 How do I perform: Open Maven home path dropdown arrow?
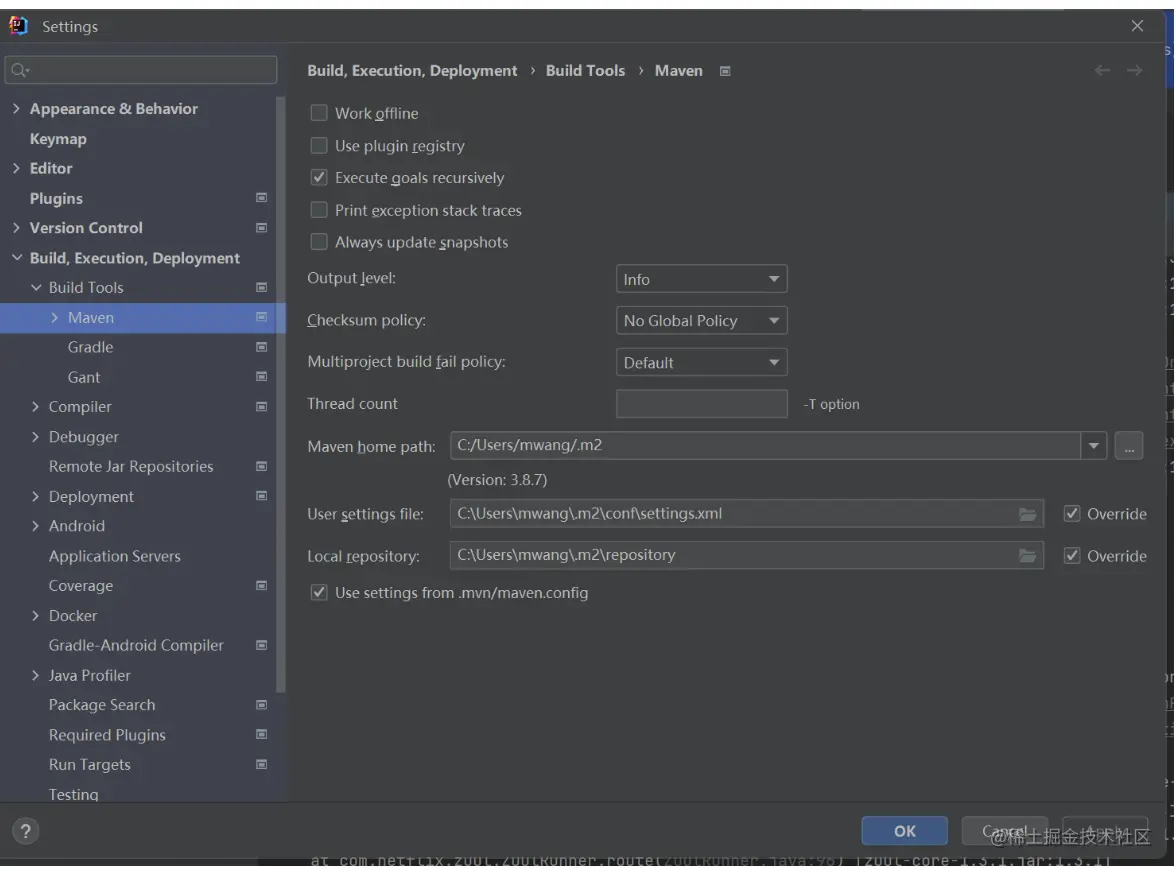[x=1094, y=445]
